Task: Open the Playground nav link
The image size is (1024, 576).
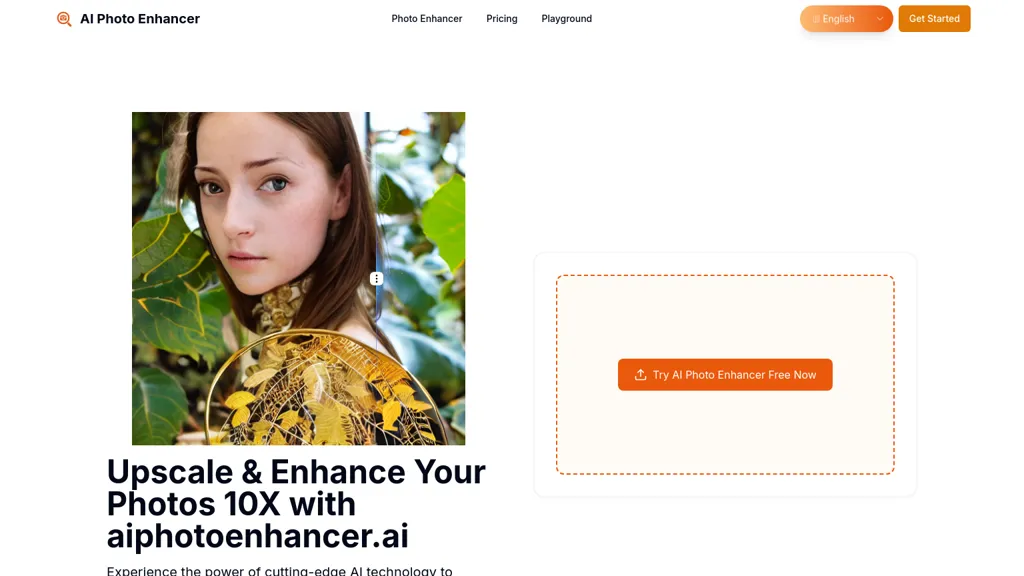Action: [566, 19]
